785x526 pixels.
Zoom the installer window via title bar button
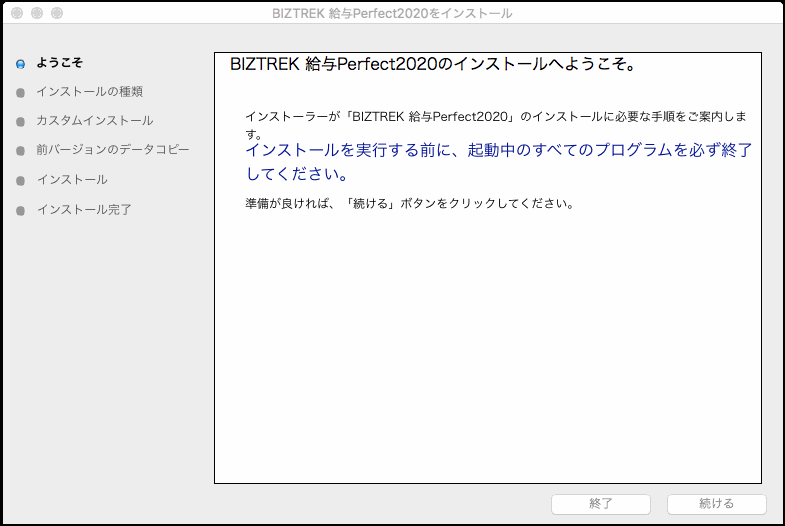pyautogui.click(x=56, y=14)
